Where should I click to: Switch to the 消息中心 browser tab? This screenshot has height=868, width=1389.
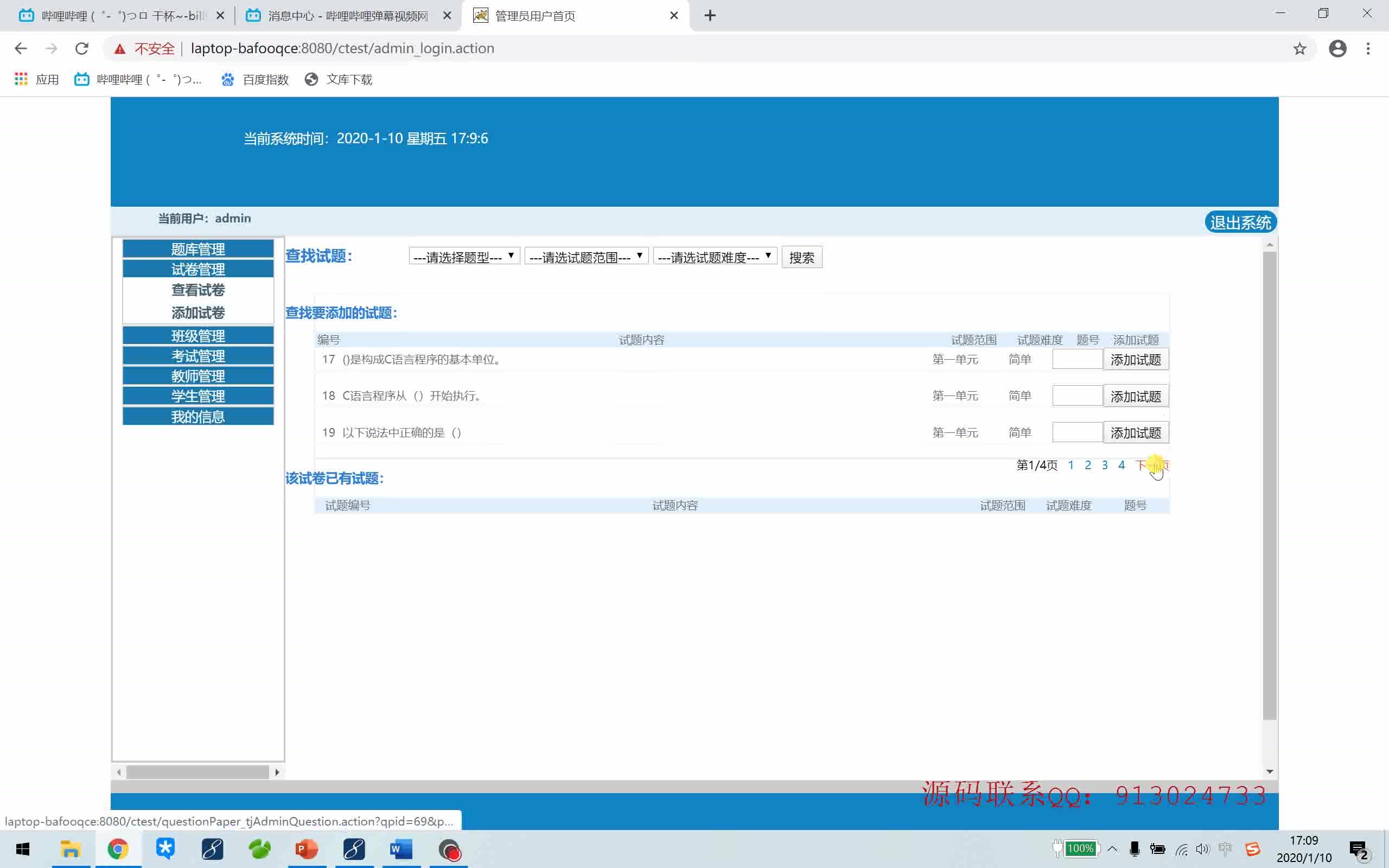(348, 16)
